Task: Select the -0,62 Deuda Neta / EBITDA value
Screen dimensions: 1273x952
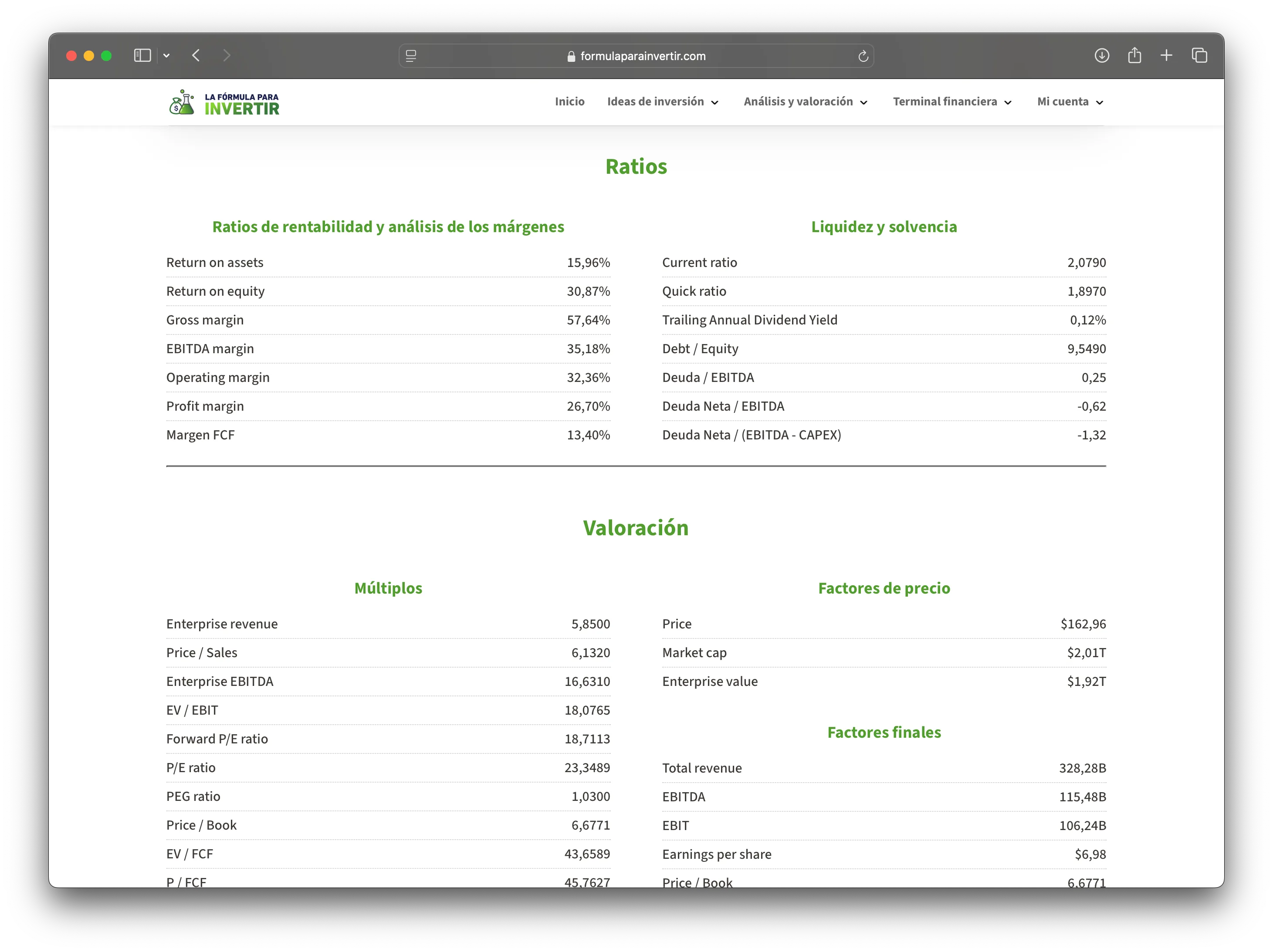Action: tap(1091, 406)
